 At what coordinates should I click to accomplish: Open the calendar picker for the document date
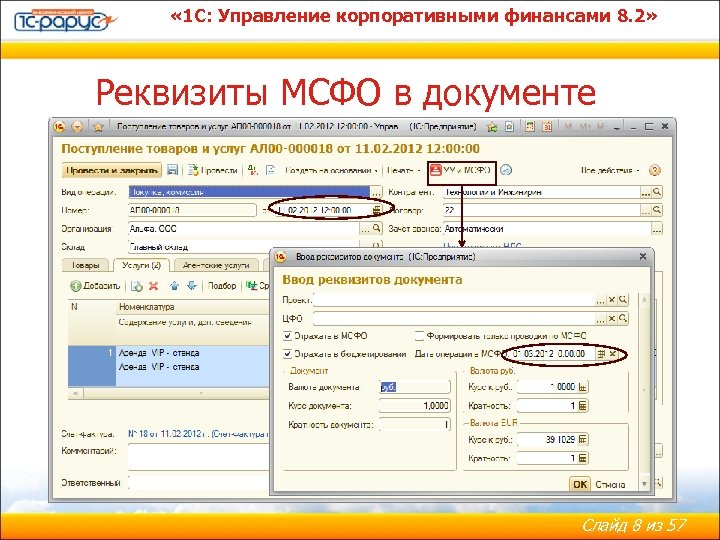coord(377,210)
